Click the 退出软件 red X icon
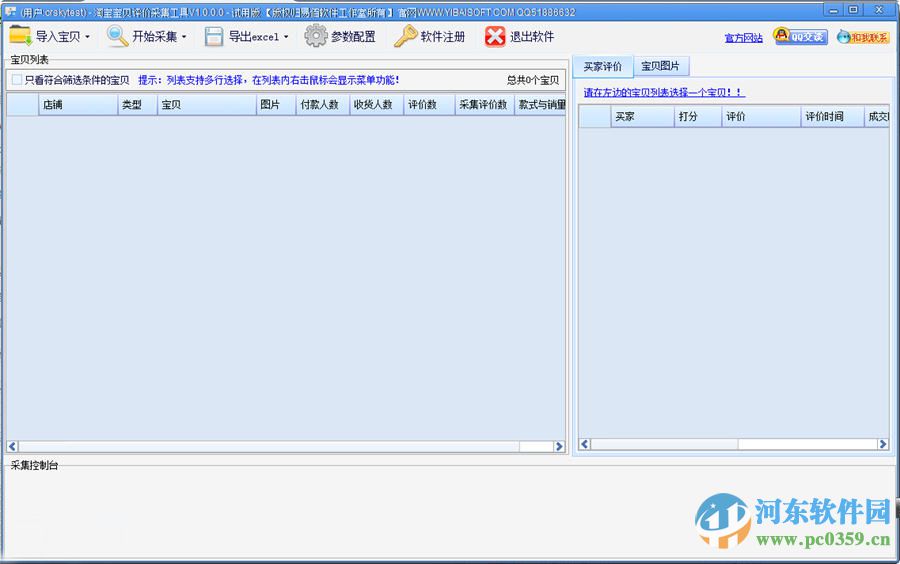The image size is (900, 564). pyautogui.click(x=495, y=36)
